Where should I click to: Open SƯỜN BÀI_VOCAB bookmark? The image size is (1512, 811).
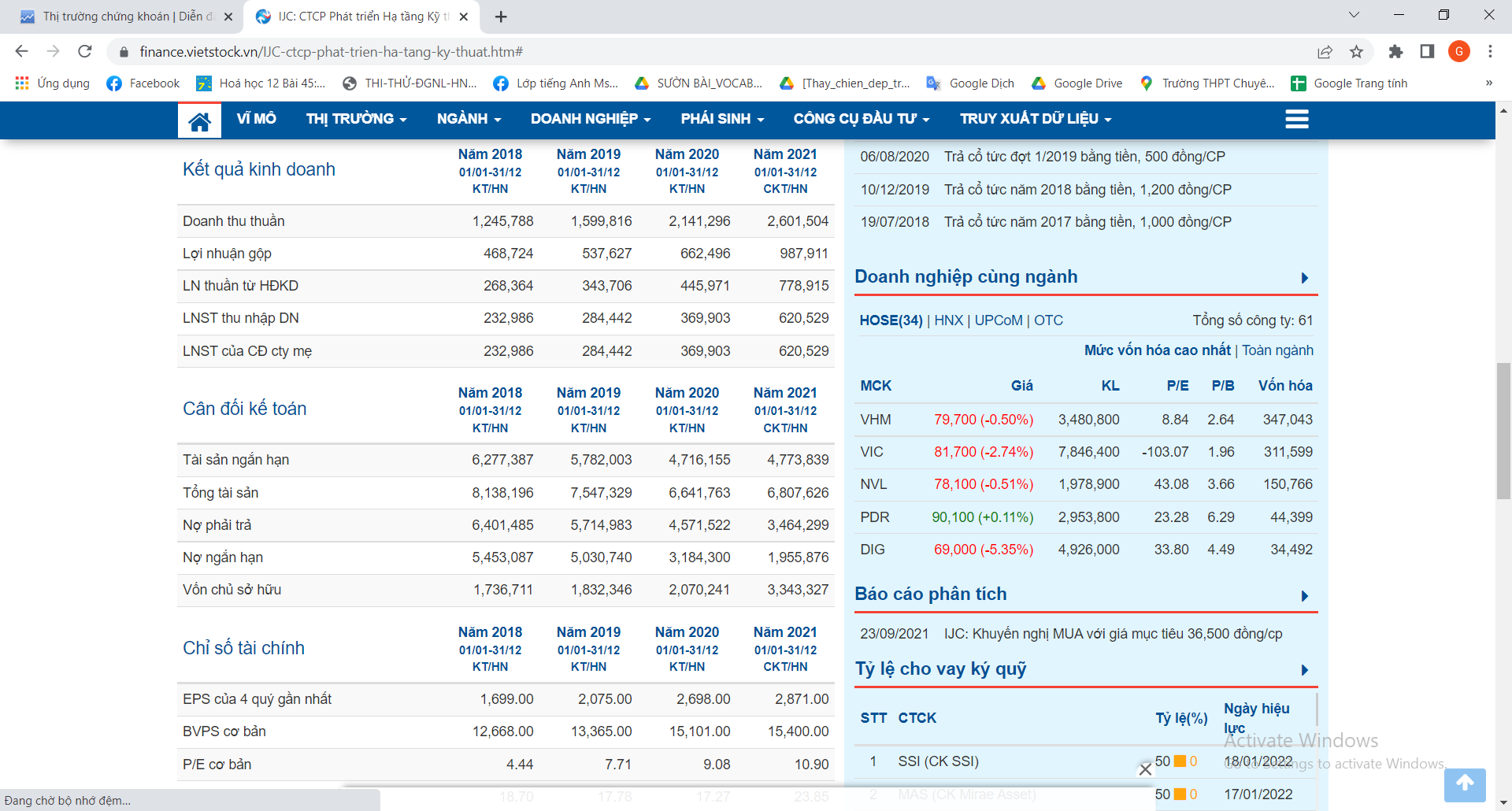pos(699,83)
